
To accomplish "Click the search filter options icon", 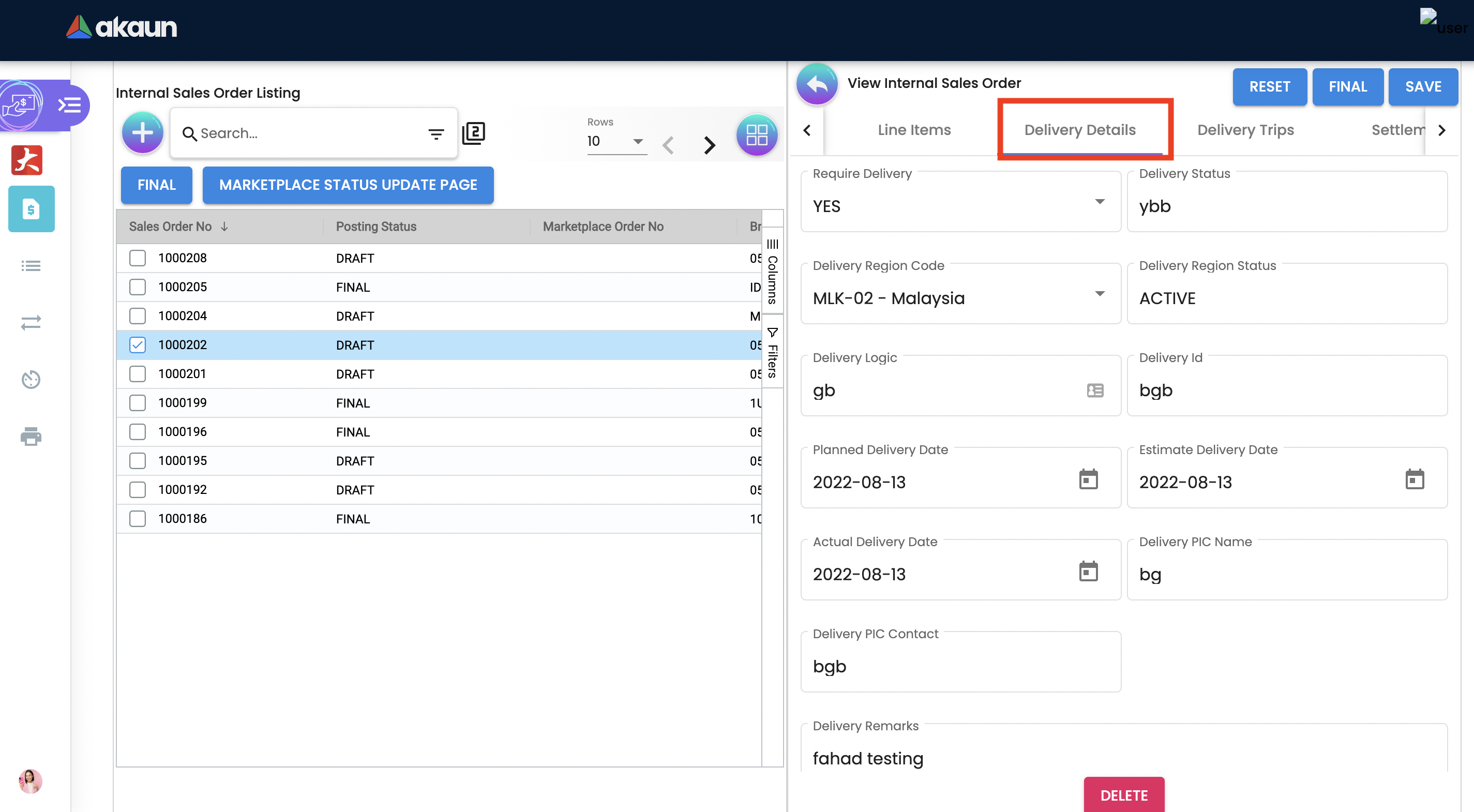I will (x=436, y=134).
